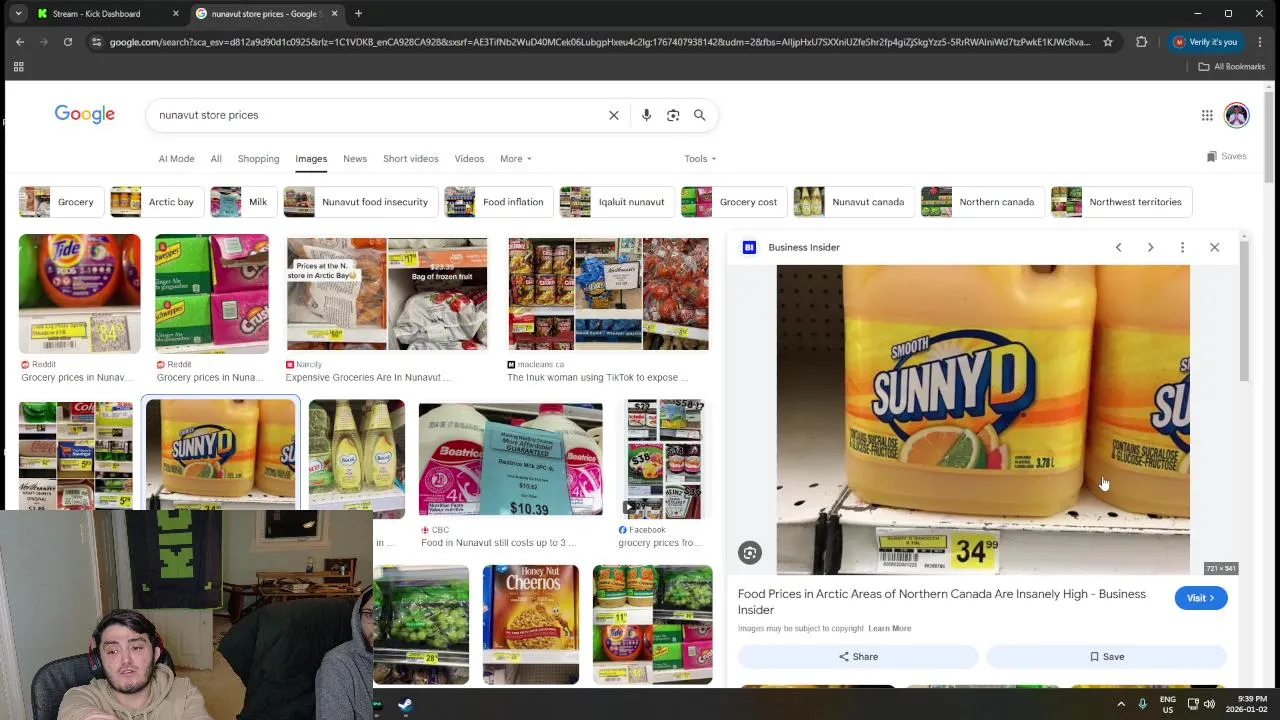Search inside image with Lens button

[750, 552]
